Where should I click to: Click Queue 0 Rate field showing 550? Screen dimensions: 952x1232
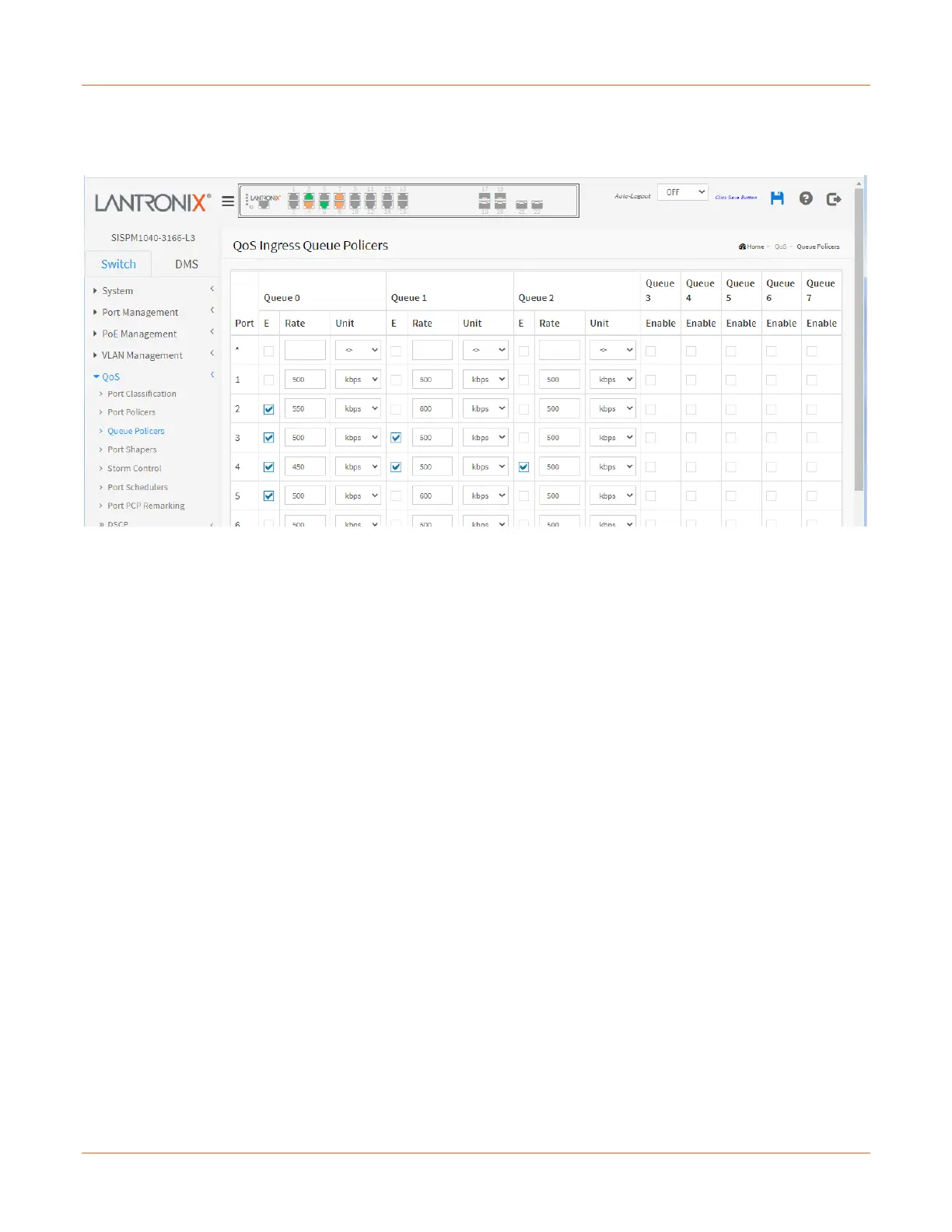coord(305,408)
